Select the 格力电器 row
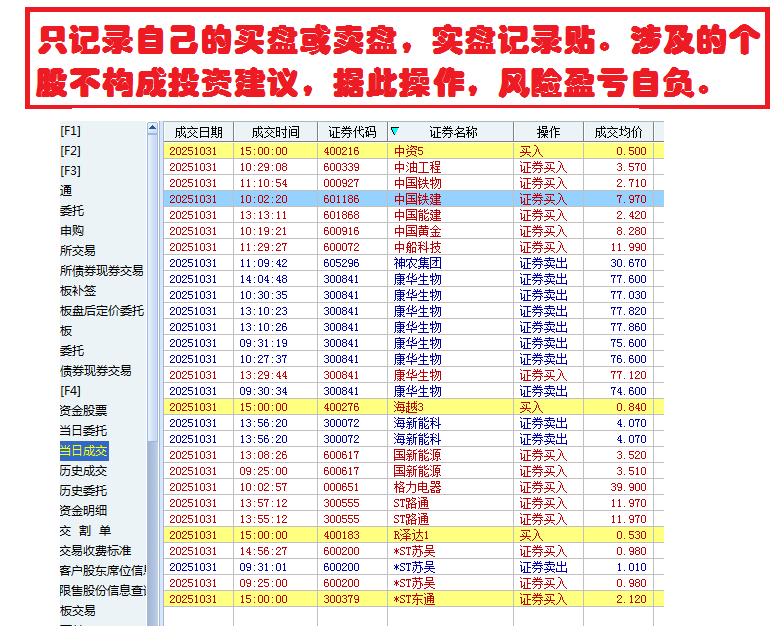781x632 pixels. [x=413, y=487]
